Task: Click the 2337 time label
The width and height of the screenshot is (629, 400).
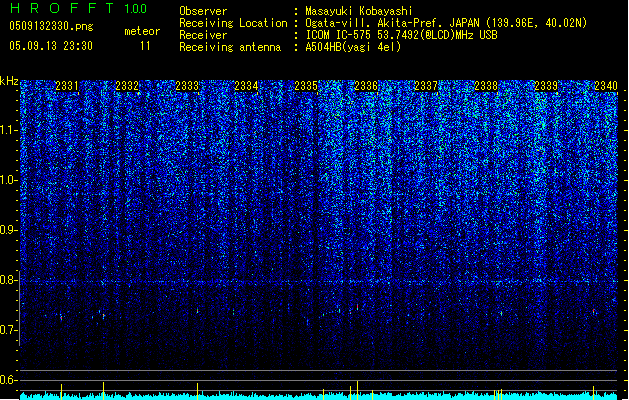Action: [426, 85]
